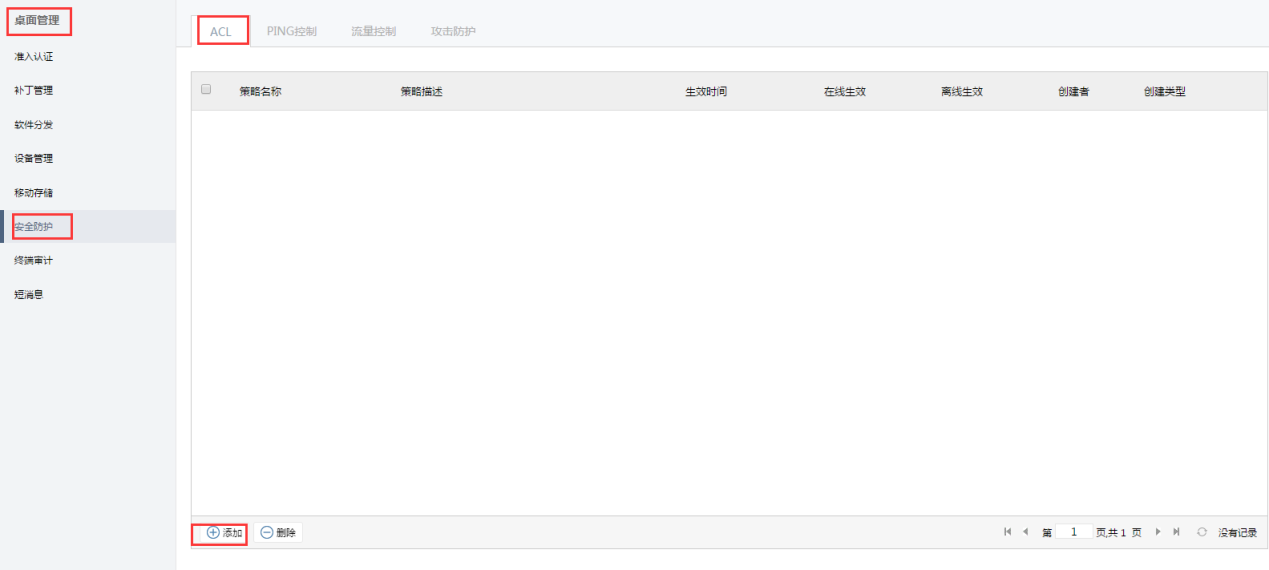Image resolution: width=1269 pixels, height=570 pixels.
Task: Go to previous page using the arrow
Action: point(1025,532)
